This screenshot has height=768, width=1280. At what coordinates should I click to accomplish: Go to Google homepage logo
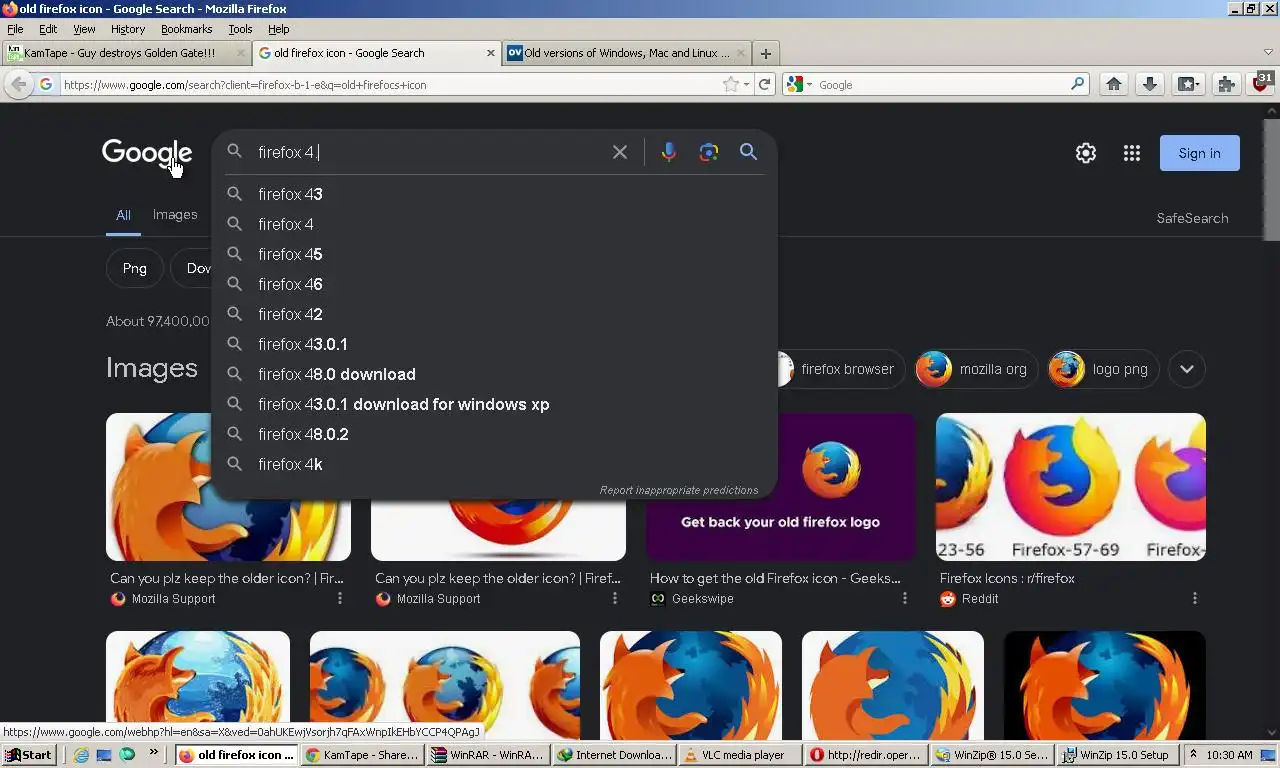click(x=147, y=153)
